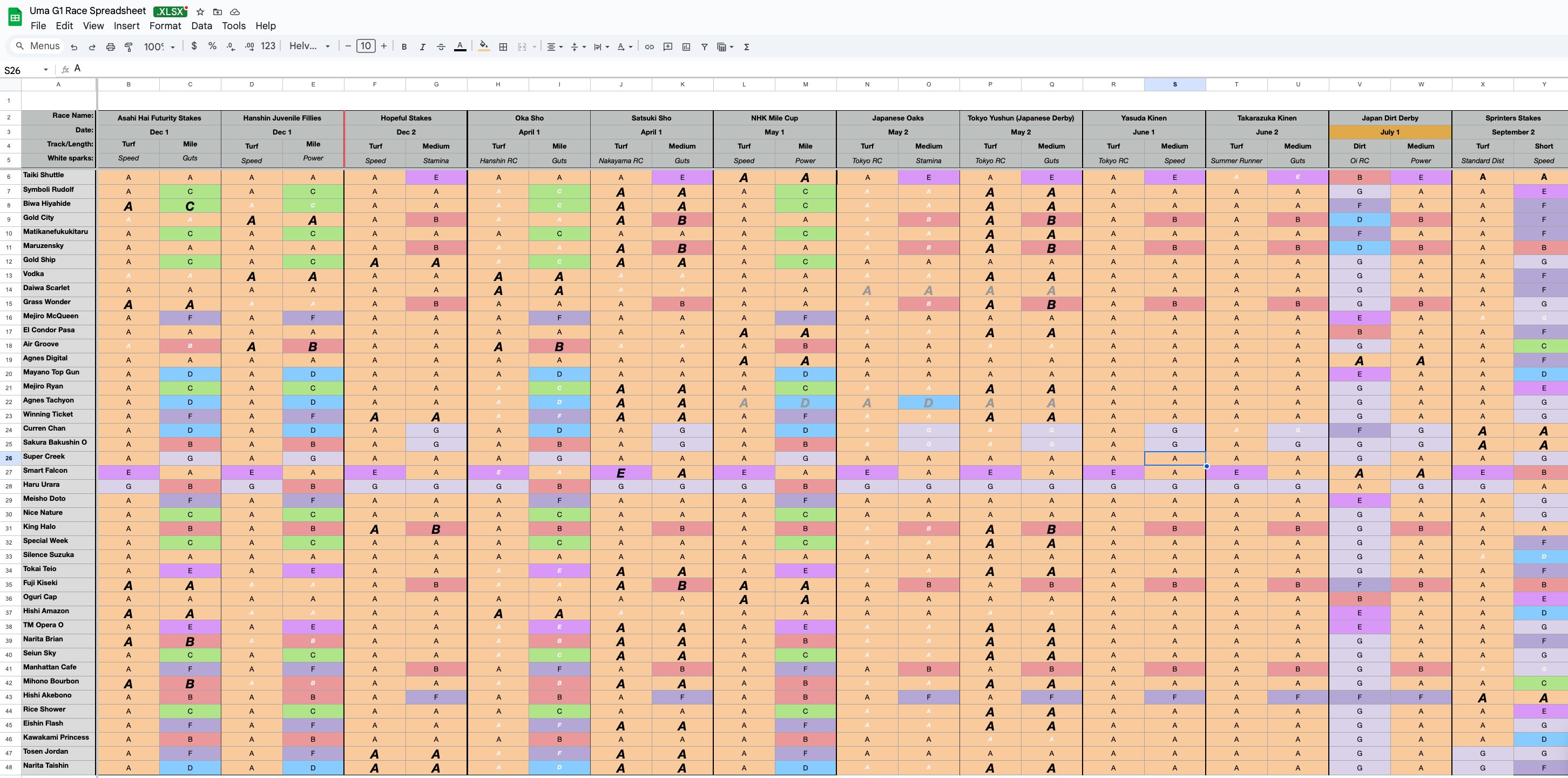Image resolution: width=1568 pixels, height=778 pixels.
Task: Click the S26 name box field
Action: click(24, 70)
